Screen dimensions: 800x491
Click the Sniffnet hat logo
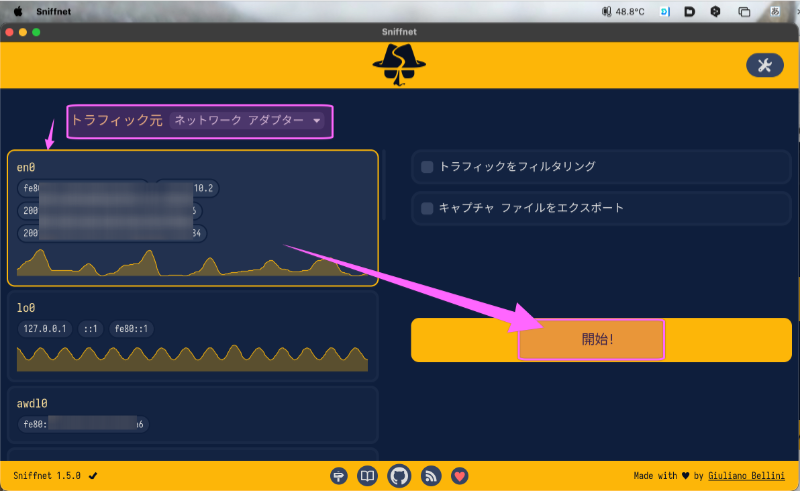[399, 65]
